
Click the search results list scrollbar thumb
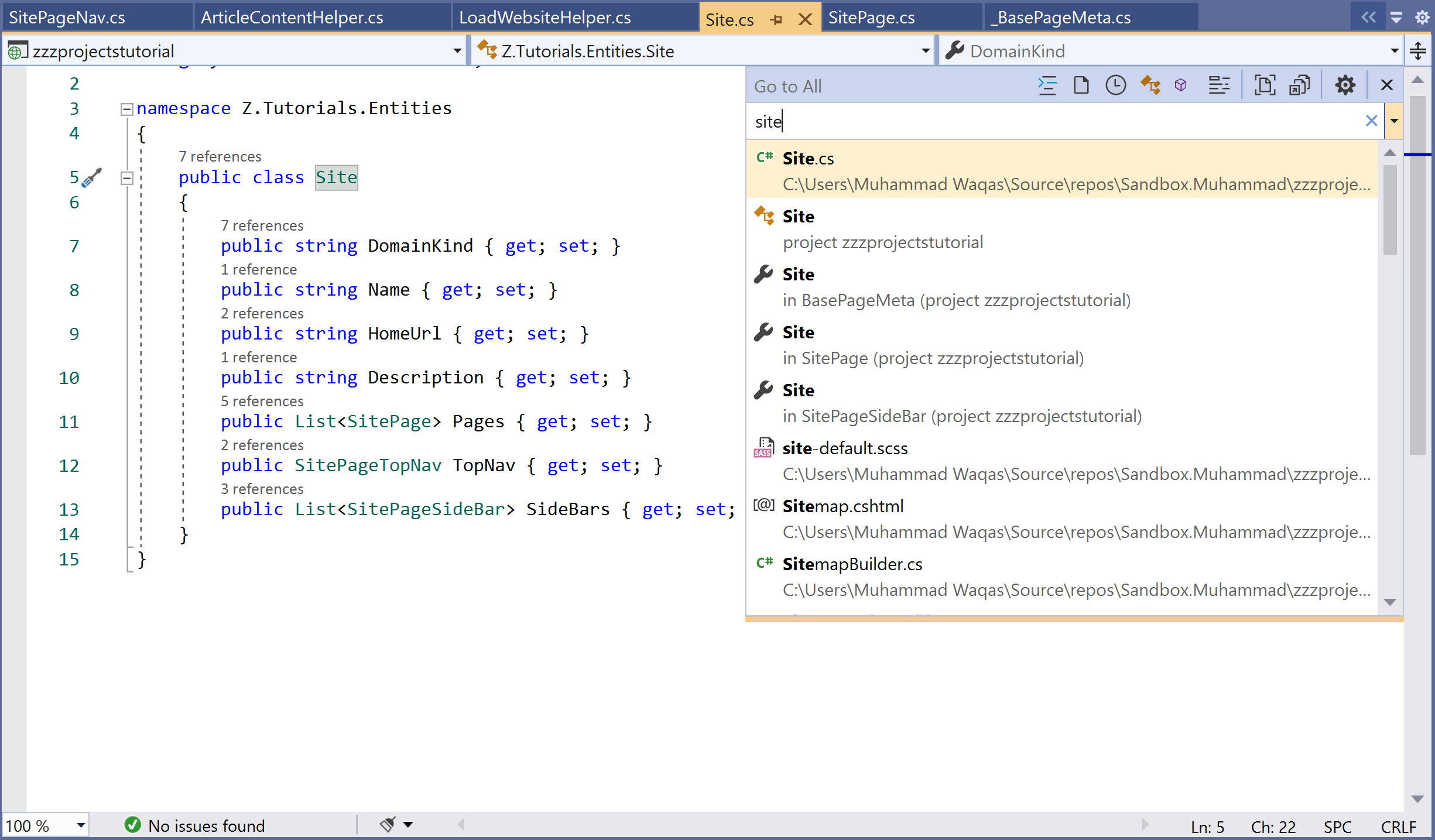tap(1390, 210)
